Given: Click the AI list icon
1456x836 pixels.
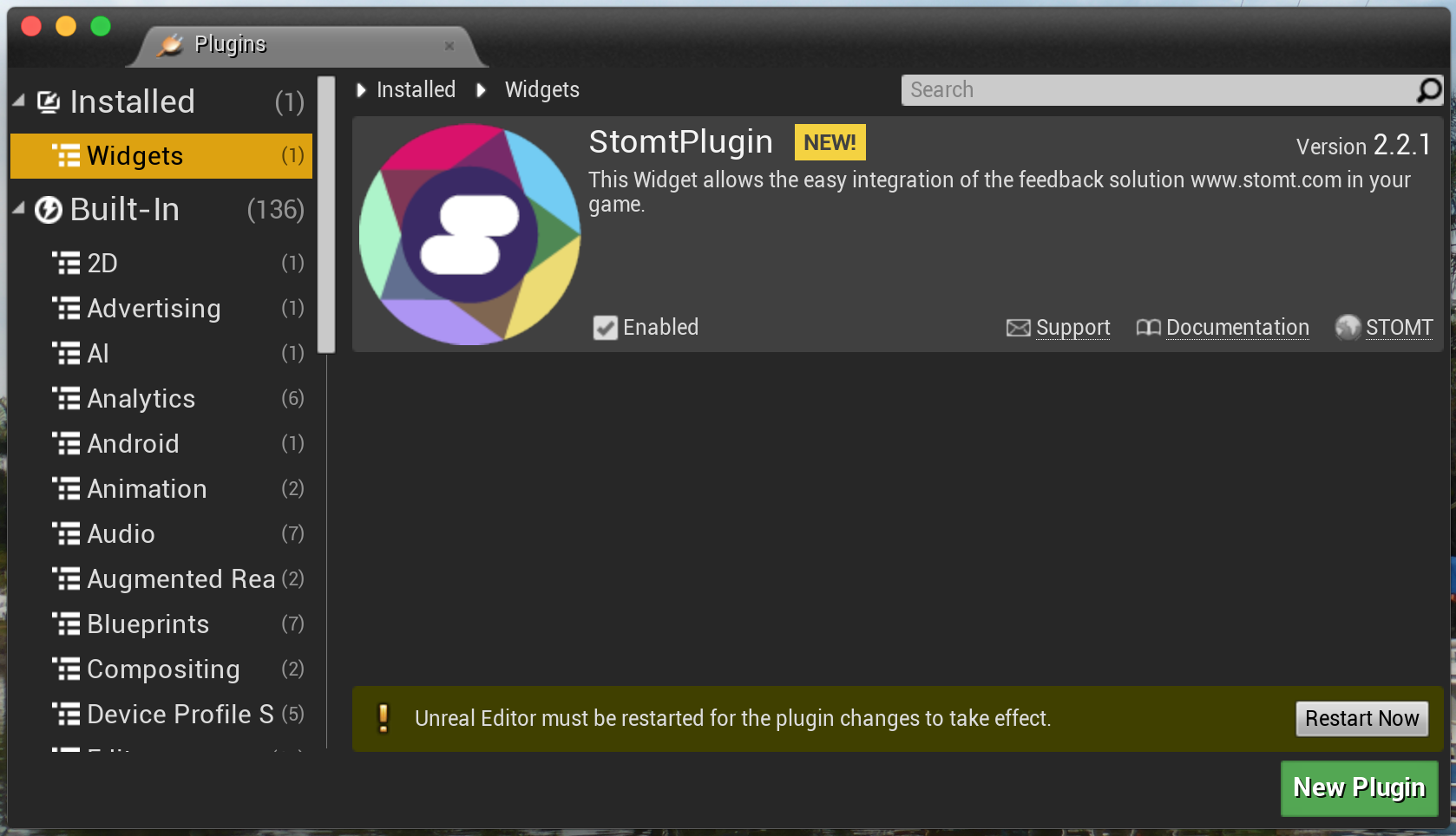Looking at the screenshot, I should point(66,354).
